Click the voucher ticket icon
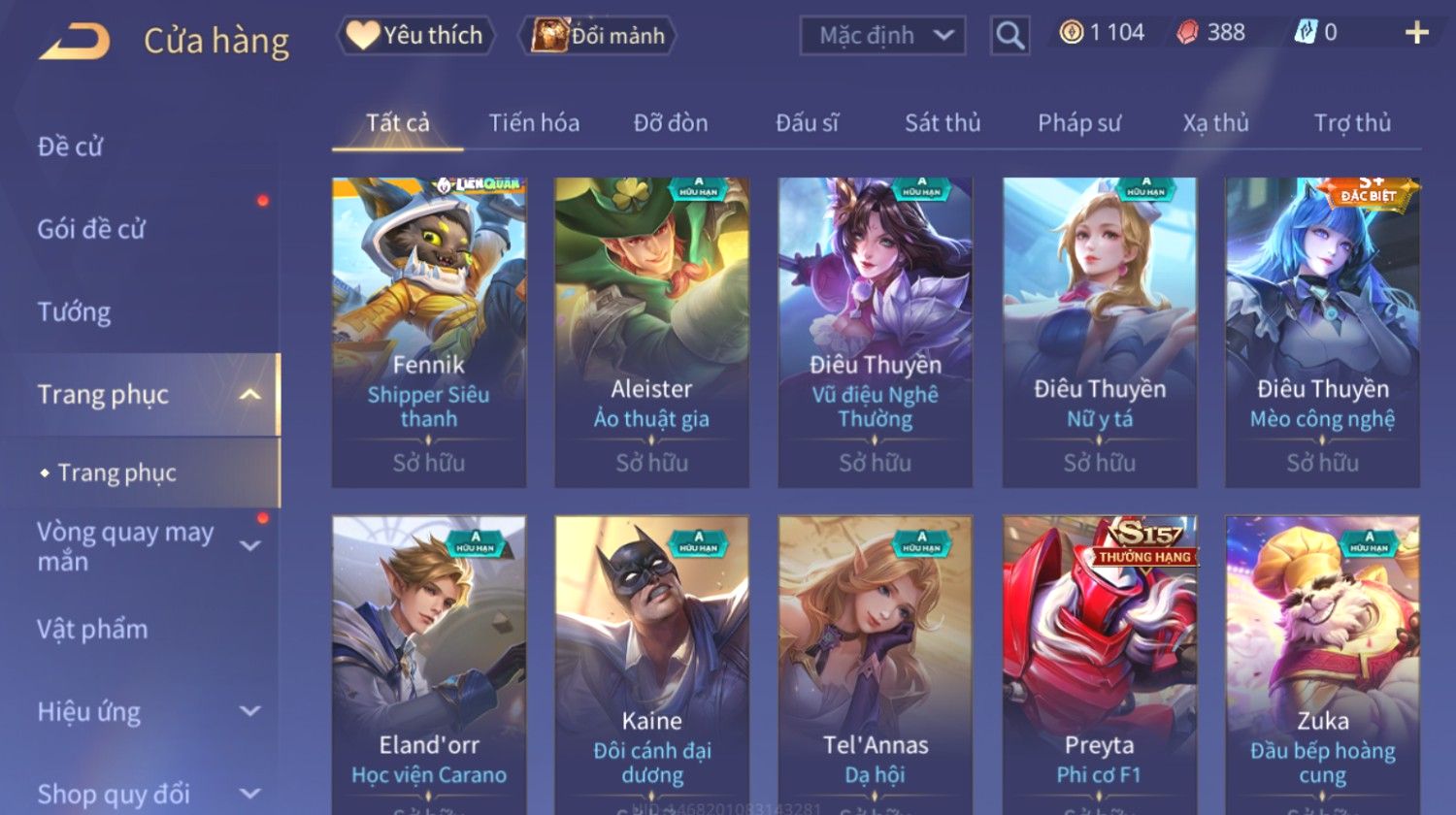Screen dimensions: 1456x815 (x=1306, y=33)
